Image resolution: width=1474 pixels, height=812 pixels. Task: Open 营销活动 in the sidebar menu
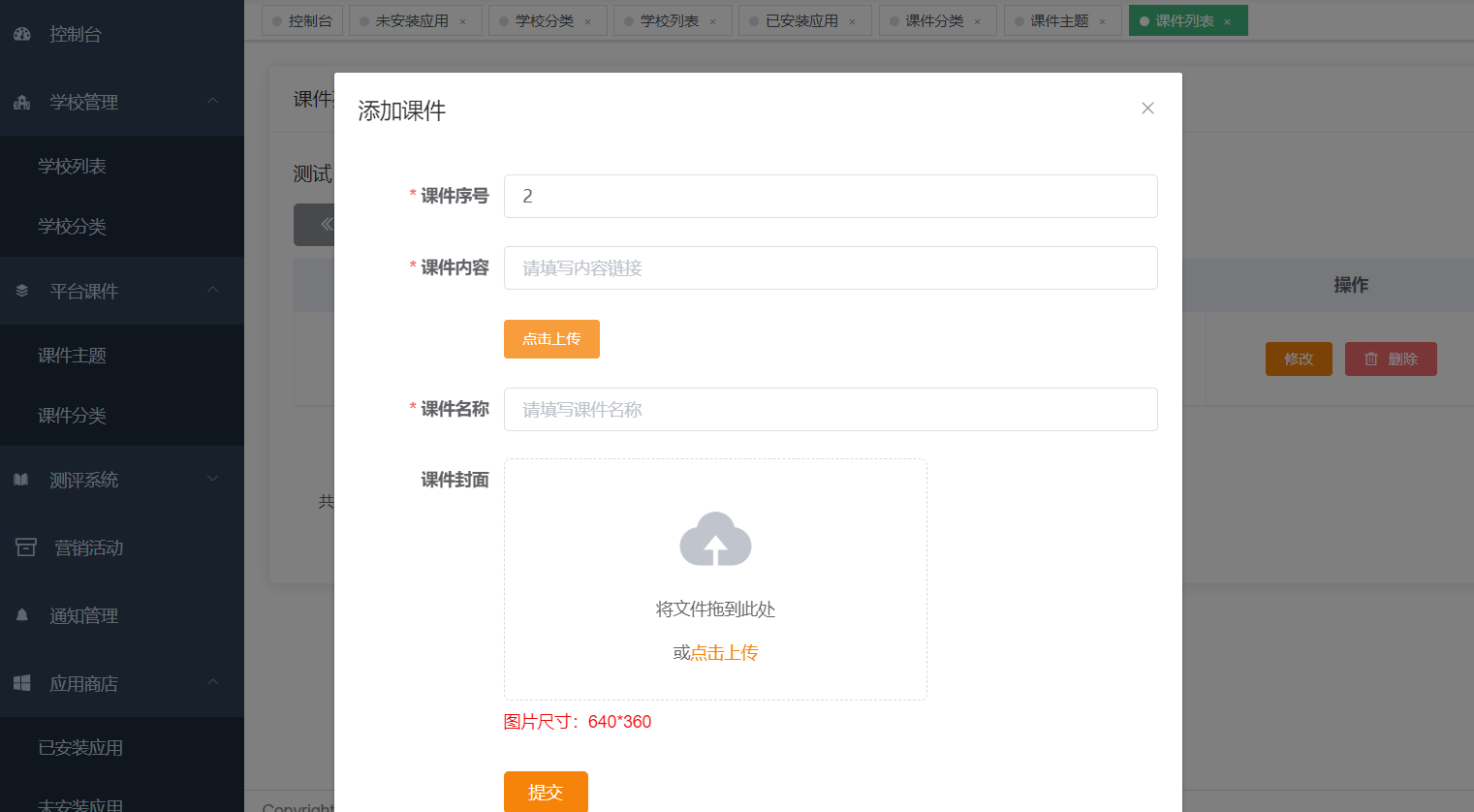tap(122, 547)
